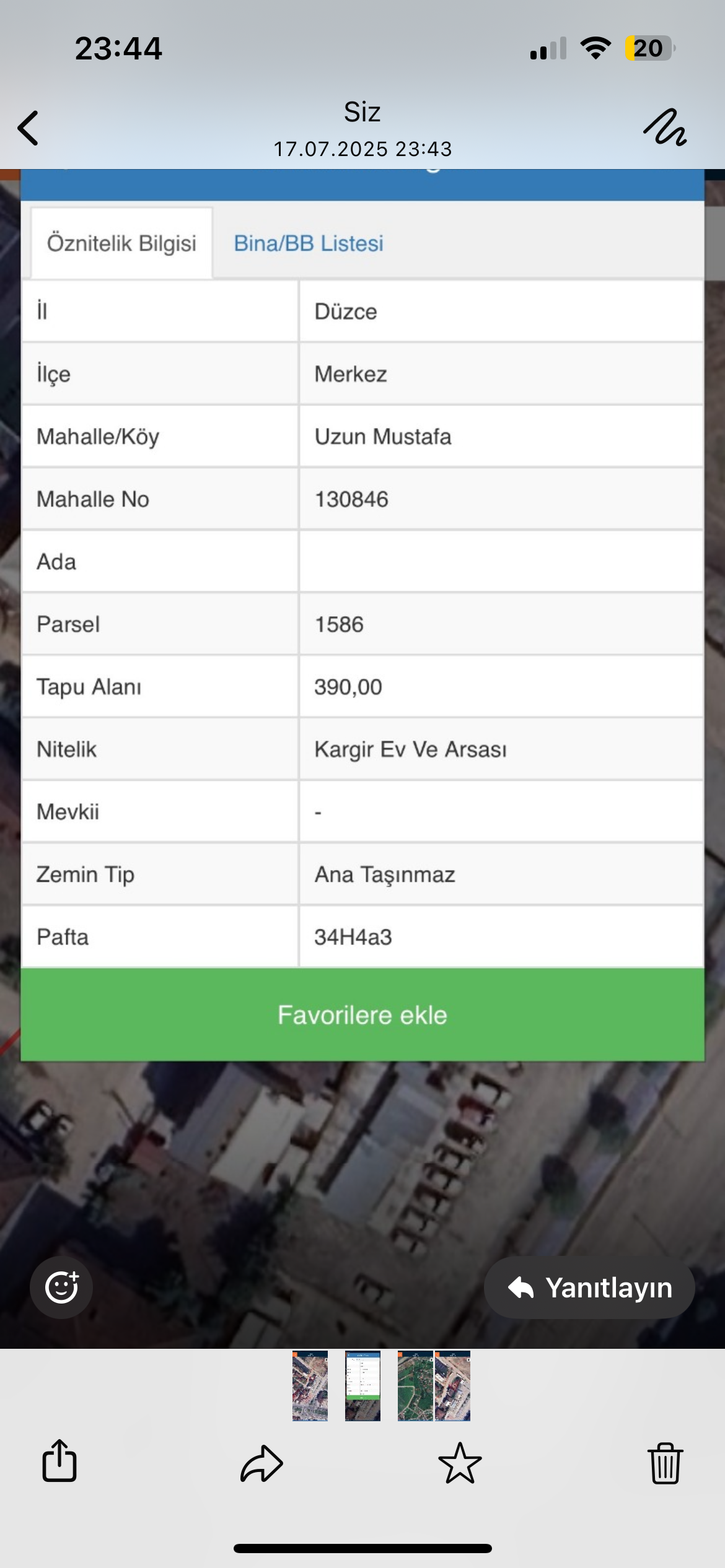Add an emoji reaction
This screenshot has height=1568, width=725.
[x=61, y=1287]
